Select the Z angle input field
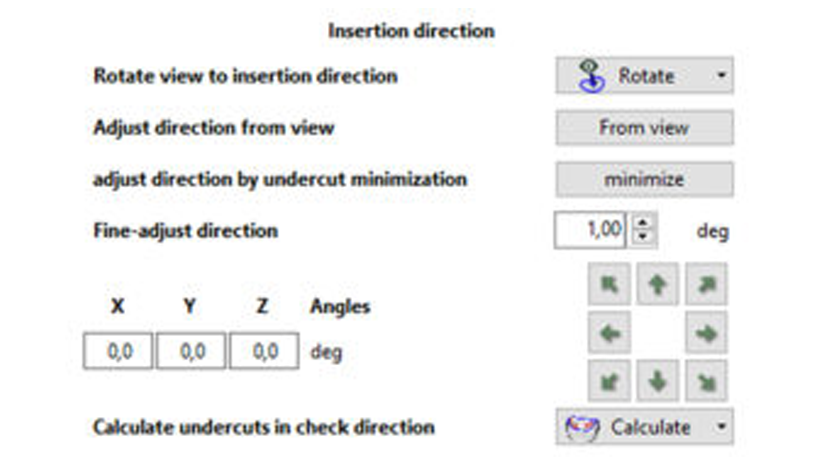 click(264, 351)
